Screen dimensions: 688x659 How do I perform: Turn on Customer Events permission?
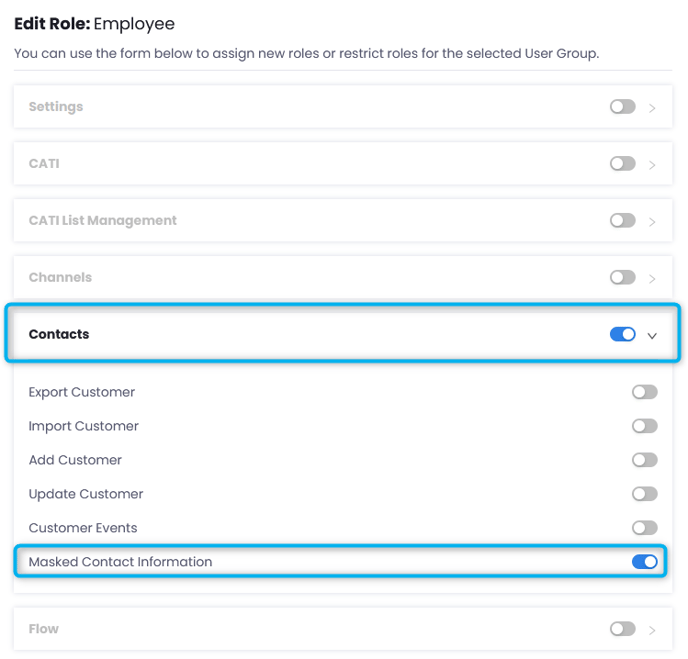click(644, 528)
